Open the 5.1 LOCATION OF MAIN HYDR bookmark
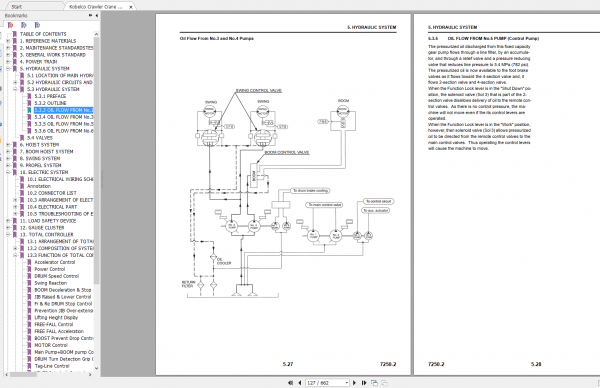The height and width of the screenshot is (388, 600). [x=60, y=75]
